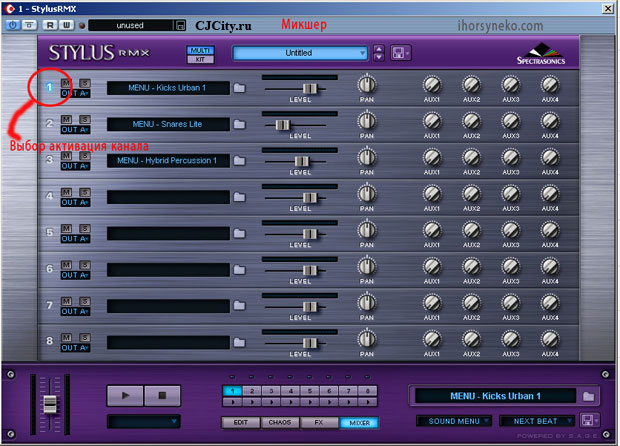620x446 pixels.
Task: Mute part 1 with M button
Action: click(x=66, y=83)
